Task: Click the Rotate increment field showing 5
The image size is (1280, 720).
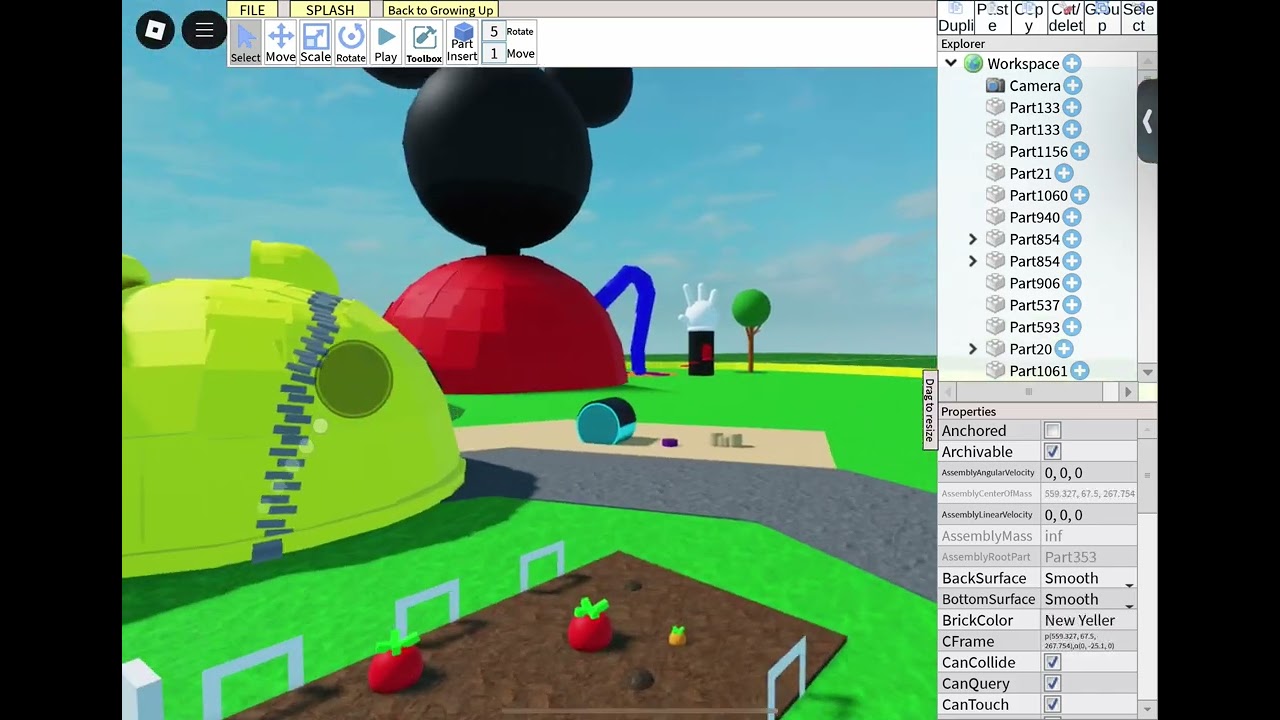Action: point(493,32)
